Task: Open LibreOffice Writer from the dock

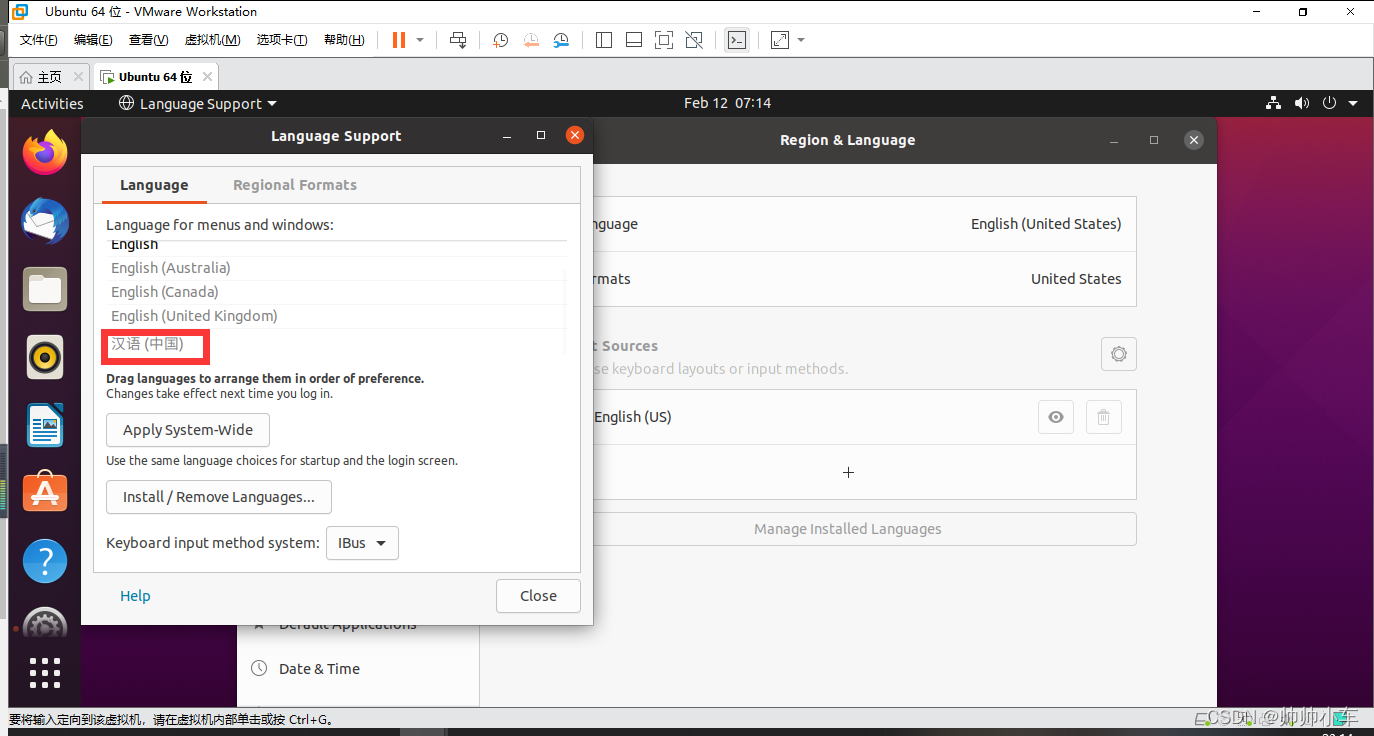Action: point(45,425)
